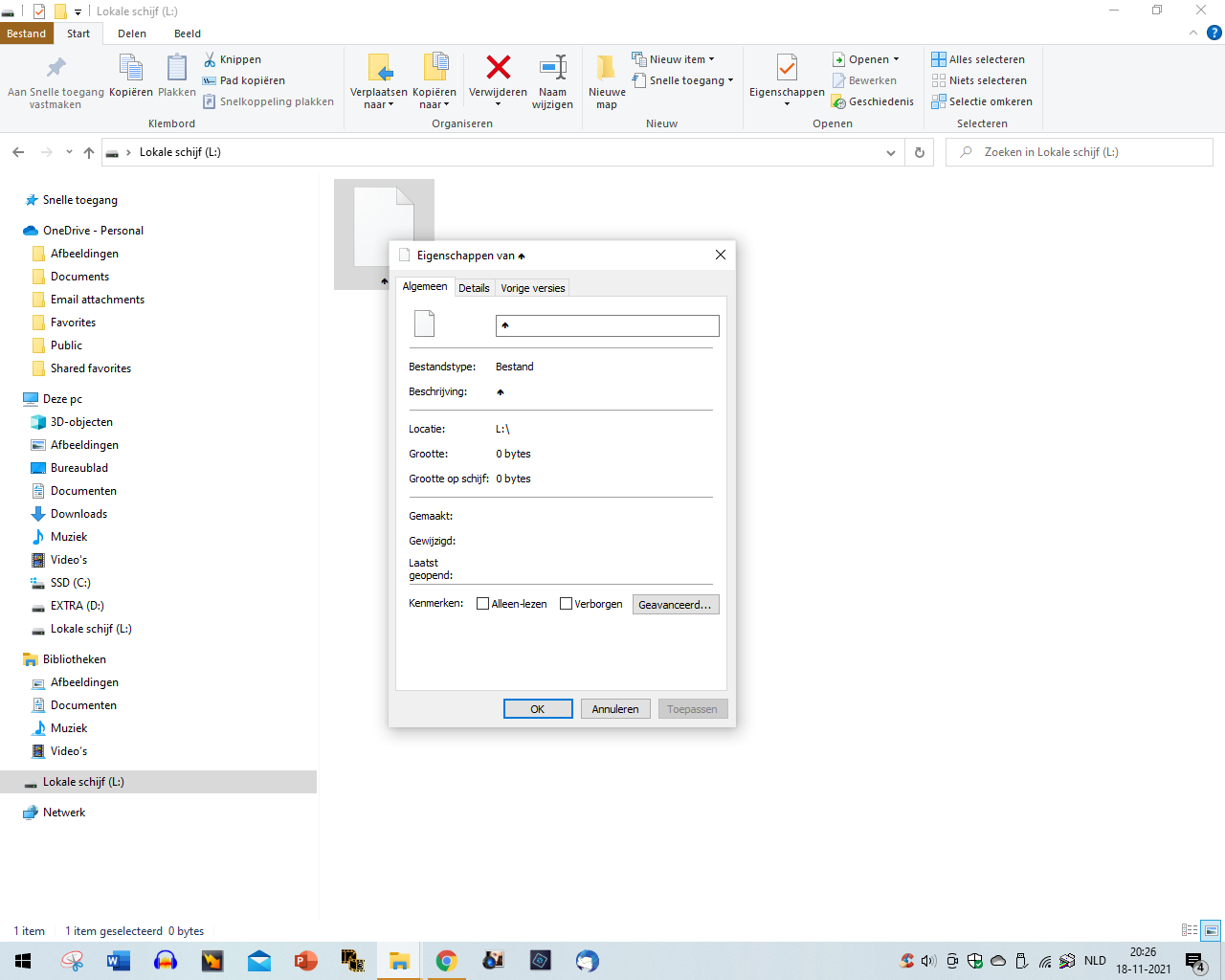
Task: Open the Beeld ribbon tab
Action: click(x=187, y=33)
